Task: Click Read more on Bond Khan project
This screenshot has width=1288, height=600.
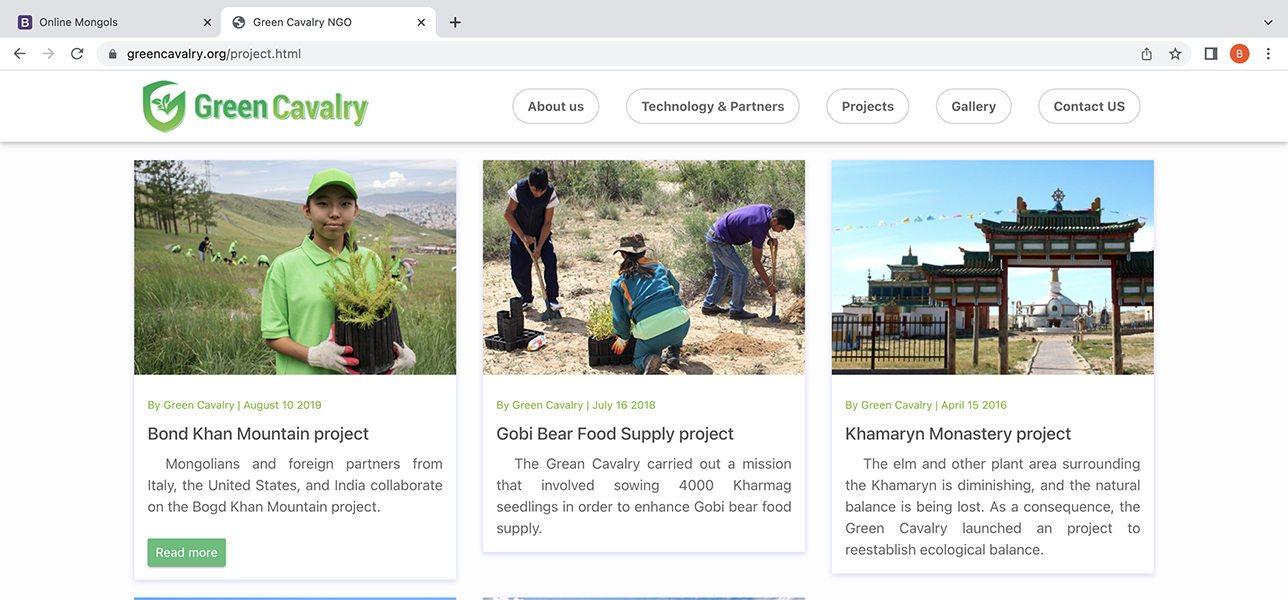Action: 186,553
